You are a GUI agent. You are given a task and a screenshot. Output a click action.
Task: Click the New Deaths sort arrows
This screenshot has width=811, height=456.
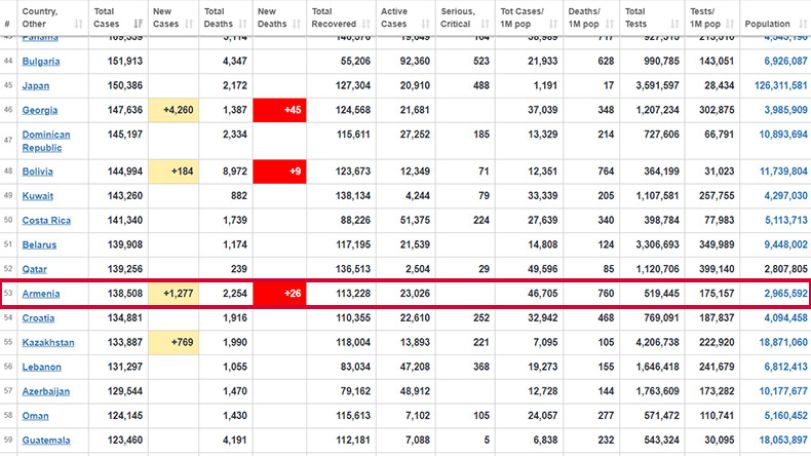point(296,24)
